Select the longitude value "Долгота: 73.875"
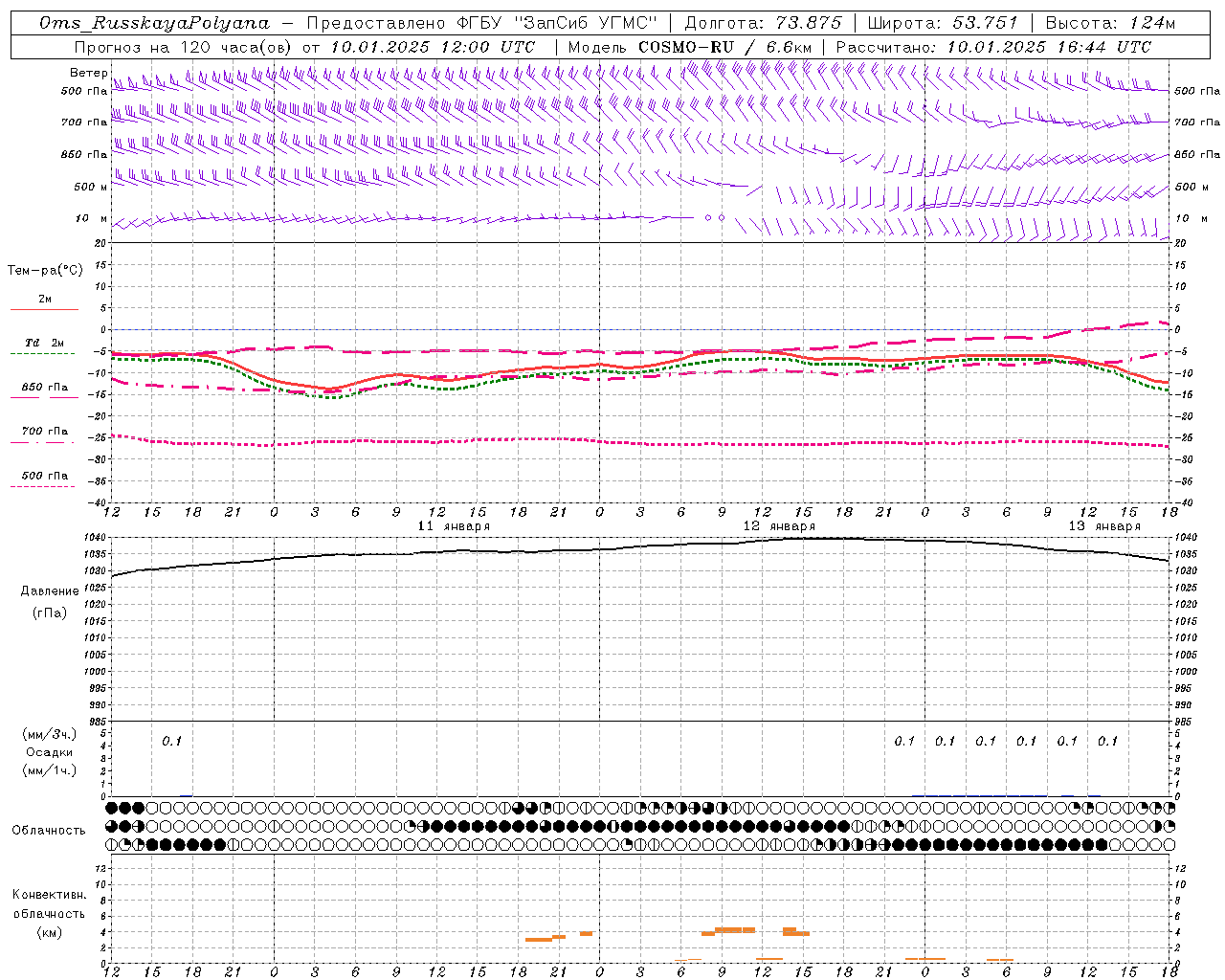1225x980 pixels. pyautogui.click(x=763, y=23)
